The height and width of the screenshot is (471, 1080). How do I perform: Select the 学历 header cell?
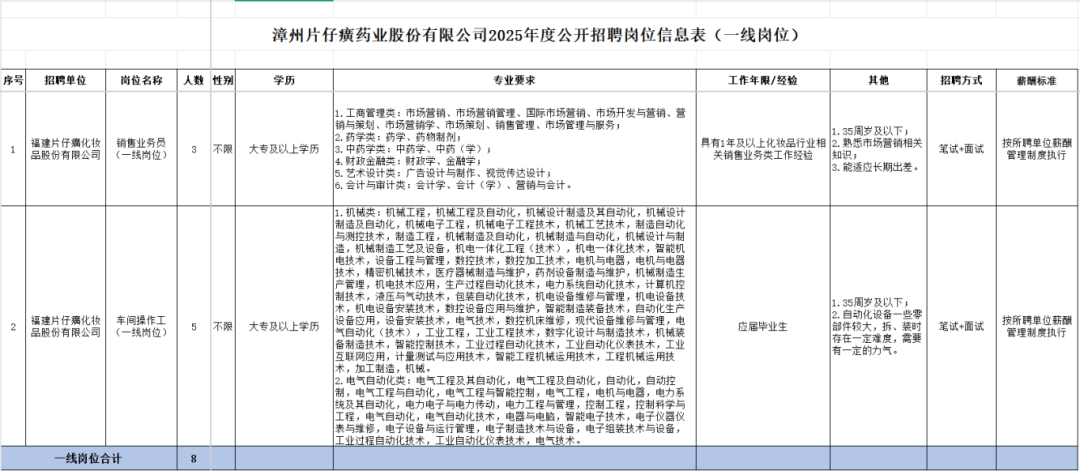click(x=284, y=79)
